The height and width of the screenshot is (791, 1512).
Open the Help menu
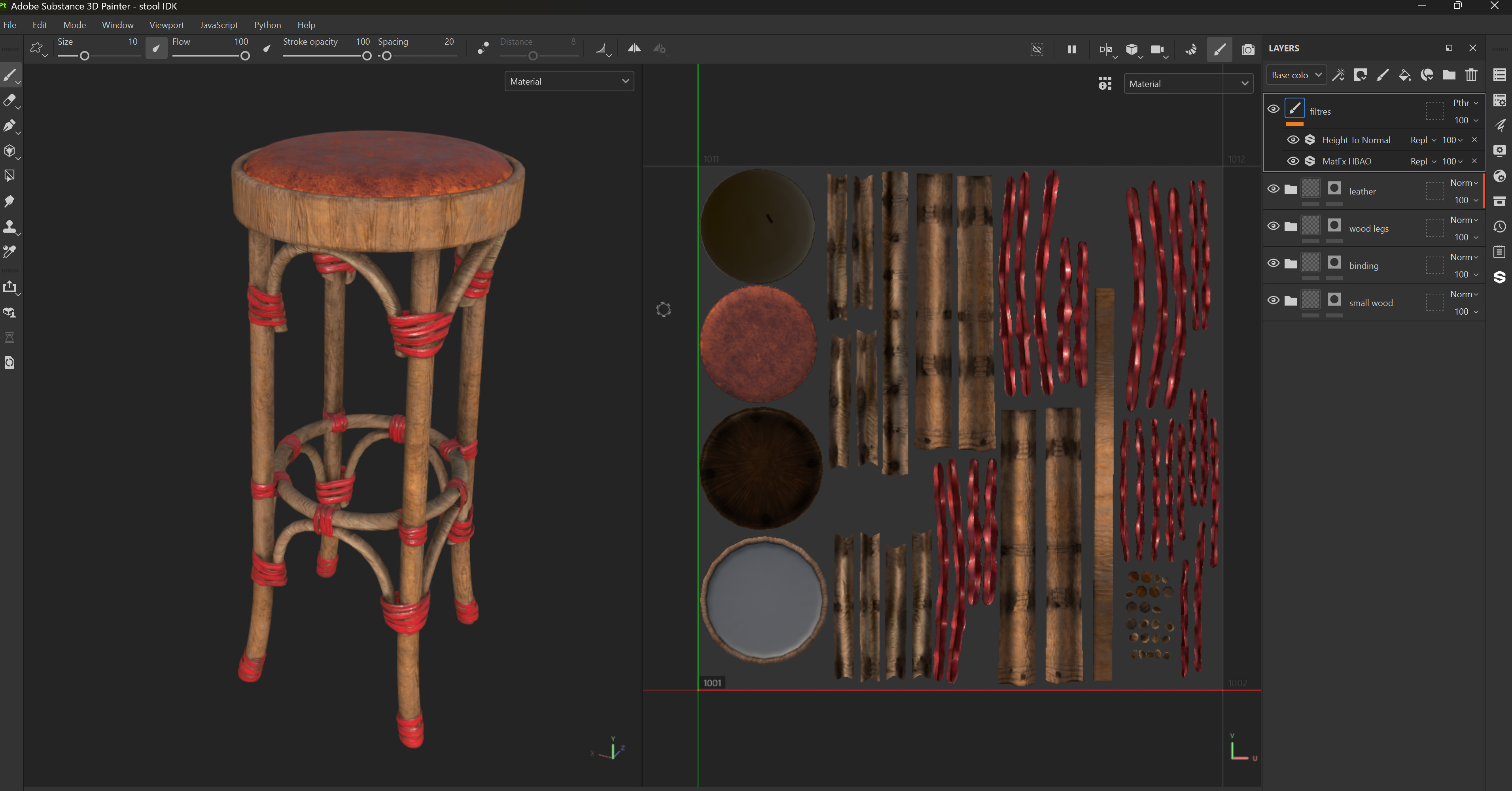[x=307, y=25]
